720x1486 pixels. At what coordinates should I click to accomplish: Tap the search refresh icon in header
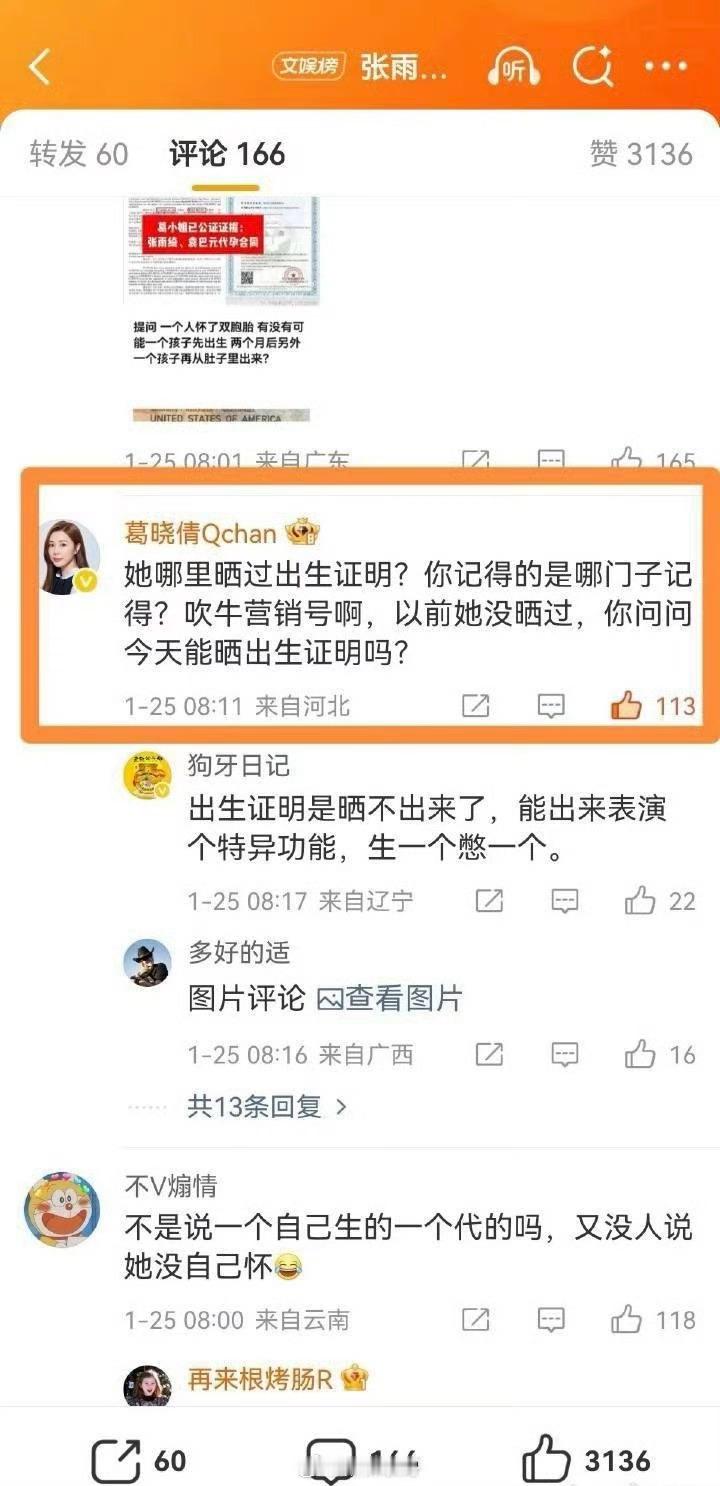pyautogui.click(x=592, y=67)
